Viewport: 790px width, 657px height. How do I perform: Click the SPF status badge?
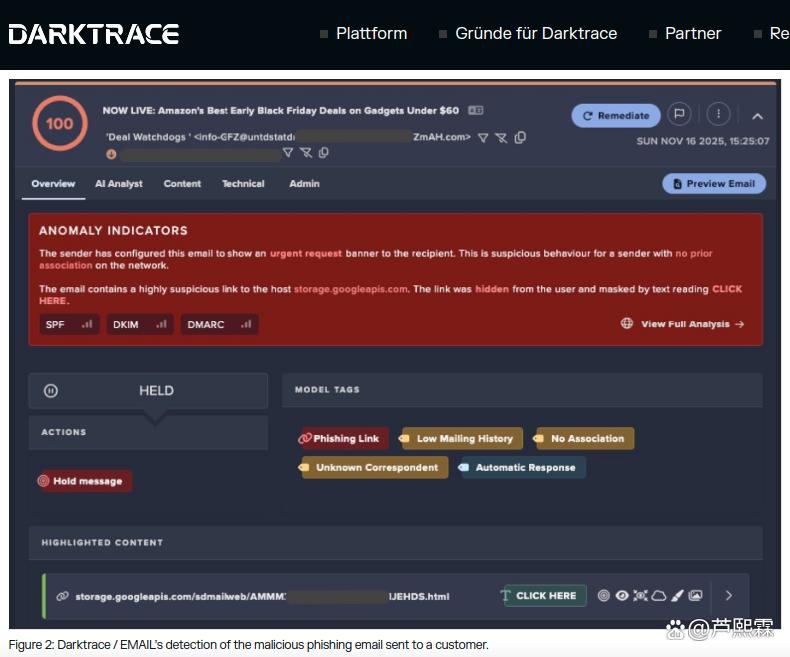pyautogui.click(x=69, y=324)
